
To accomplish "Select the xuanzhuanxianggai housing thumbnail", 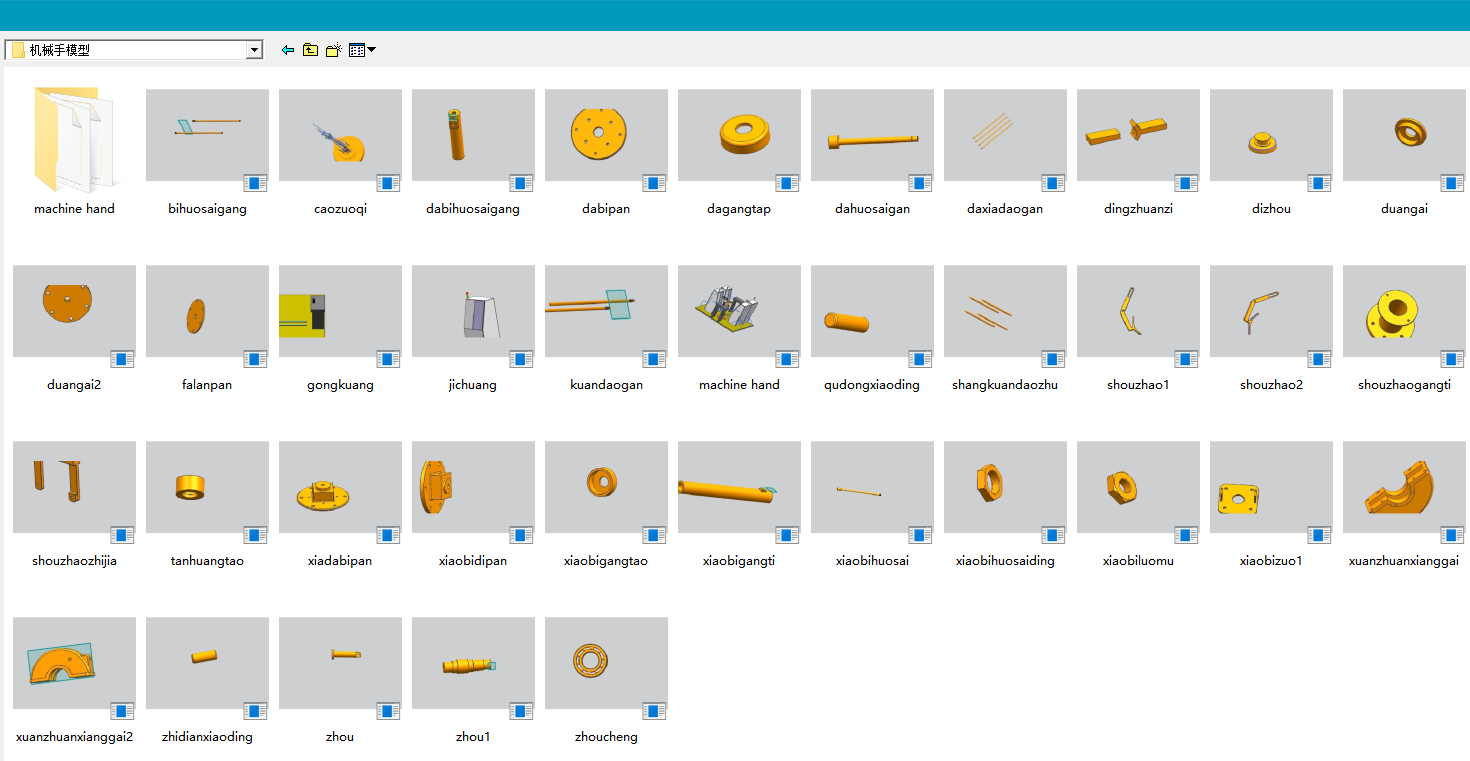I will pyautogui.click(x=1404, y=487).
